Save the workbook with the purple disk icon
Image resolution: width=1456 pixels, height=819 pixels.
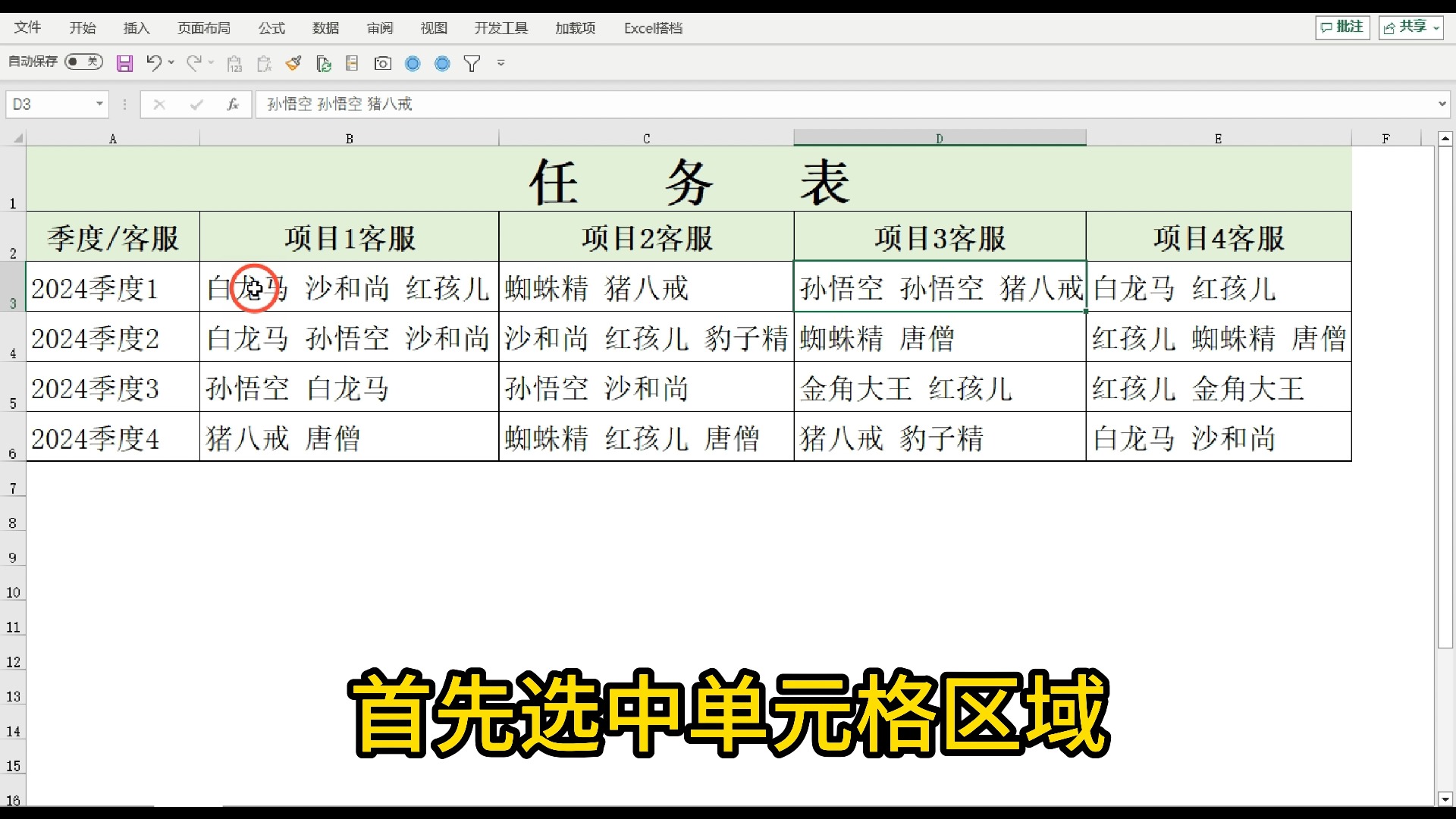pos(124,63)
